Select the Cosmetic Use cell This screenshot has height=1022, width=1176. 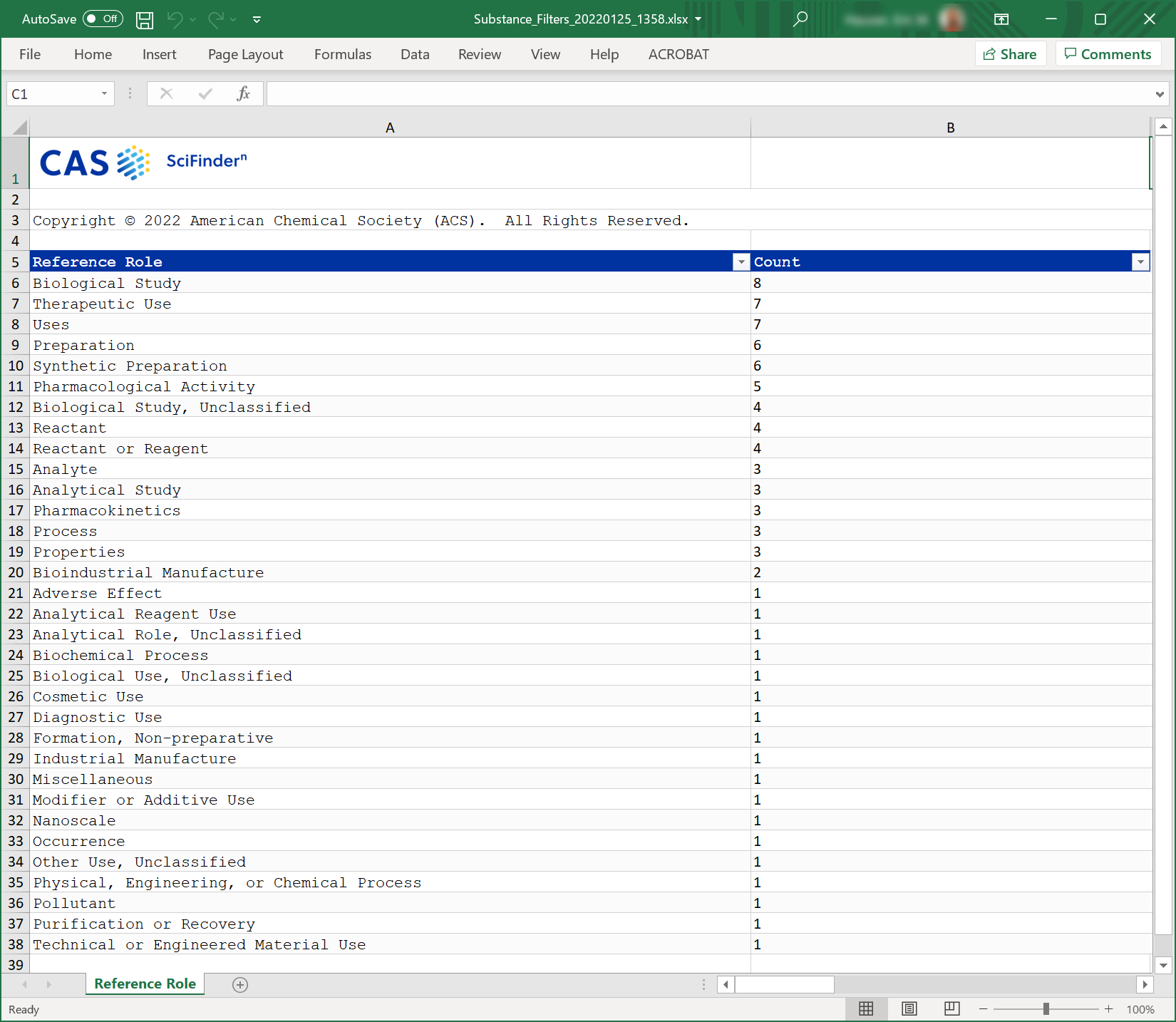[x=390, y=696]
